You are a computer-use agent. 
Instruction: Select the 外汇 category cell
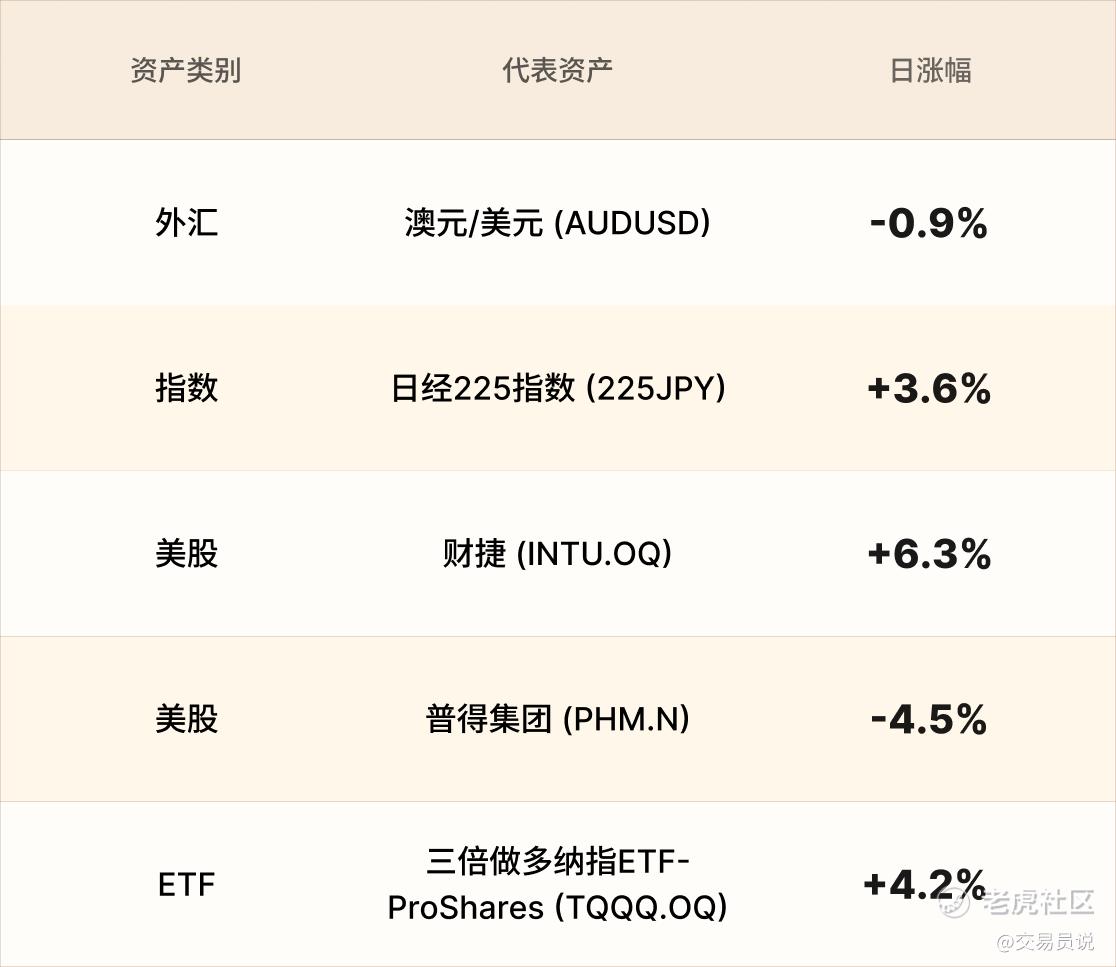point(186,223)
